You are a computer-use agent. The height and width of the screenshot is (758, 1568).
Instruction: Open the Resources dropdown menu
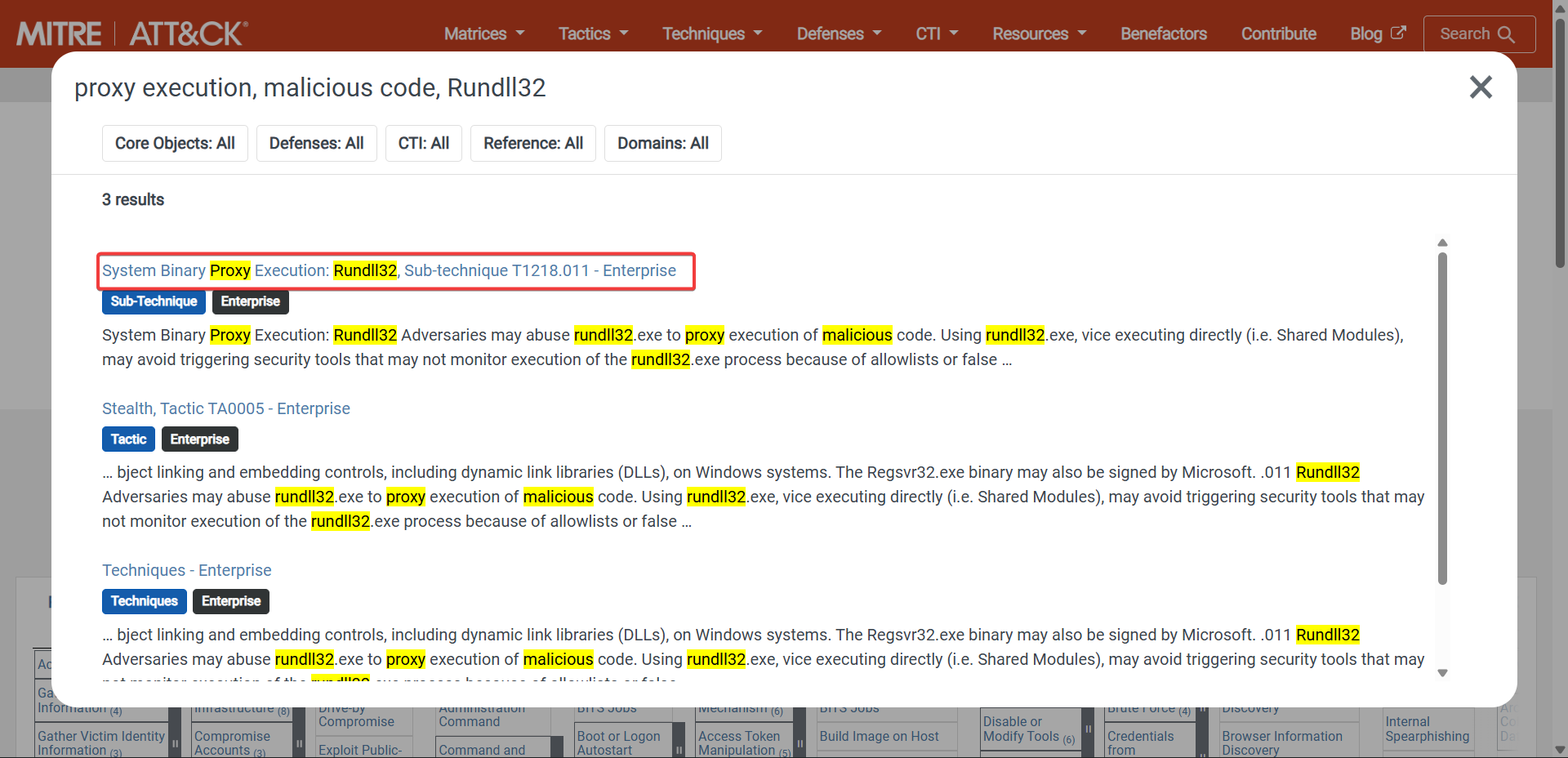pos(1039,33)
